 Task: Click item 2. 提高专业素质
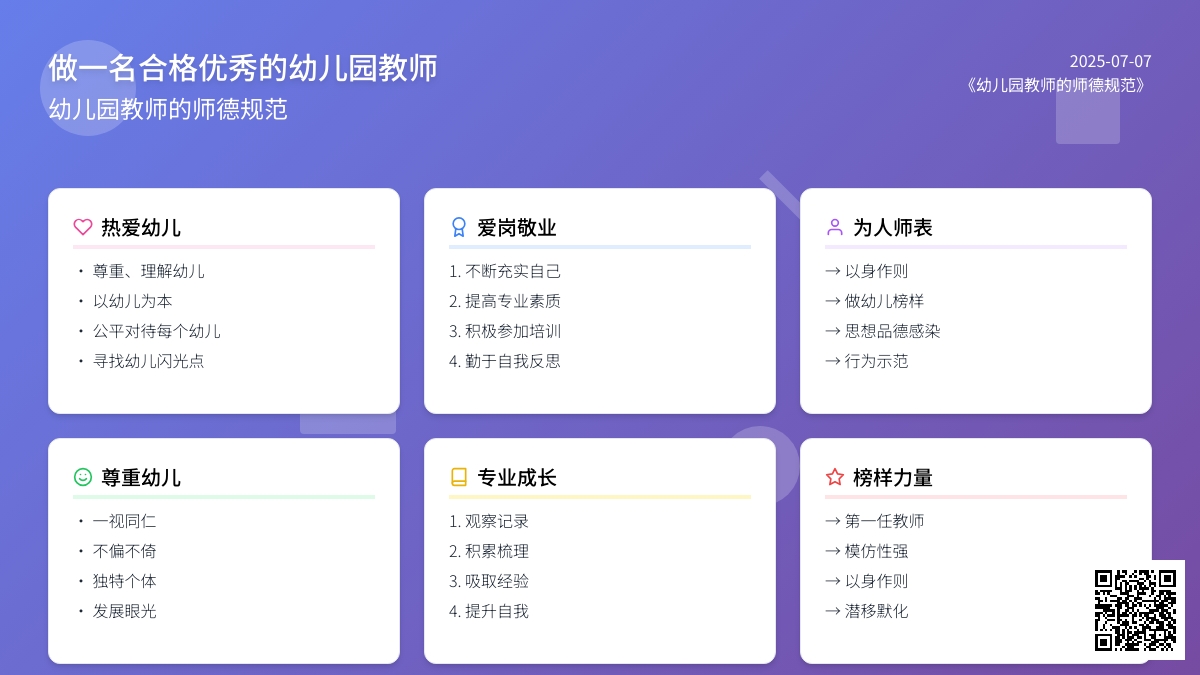[x=505, y=301]
